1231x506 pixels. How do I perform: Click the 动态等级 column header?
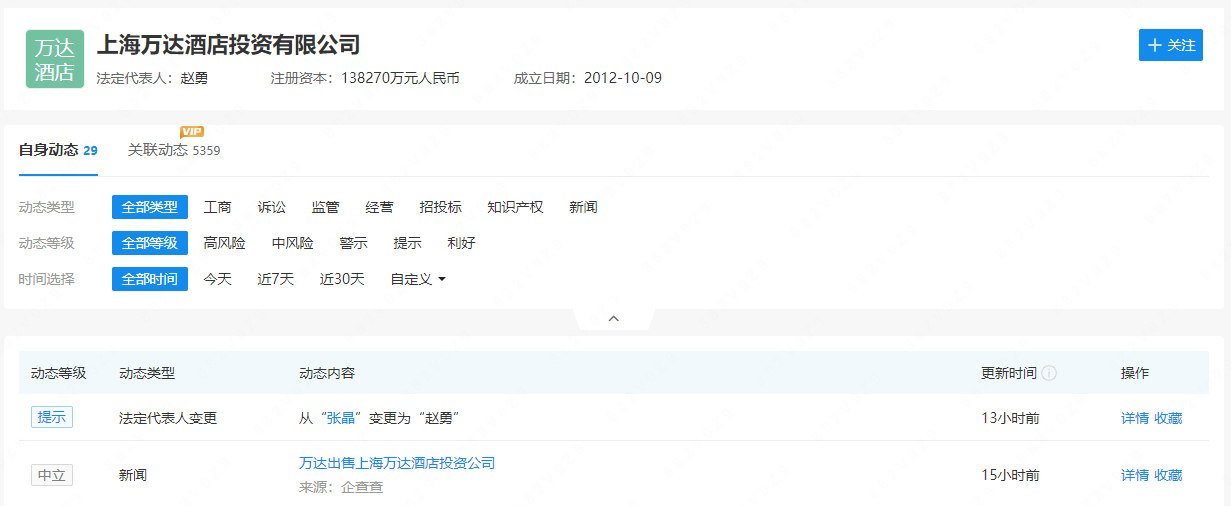point(59,373)
